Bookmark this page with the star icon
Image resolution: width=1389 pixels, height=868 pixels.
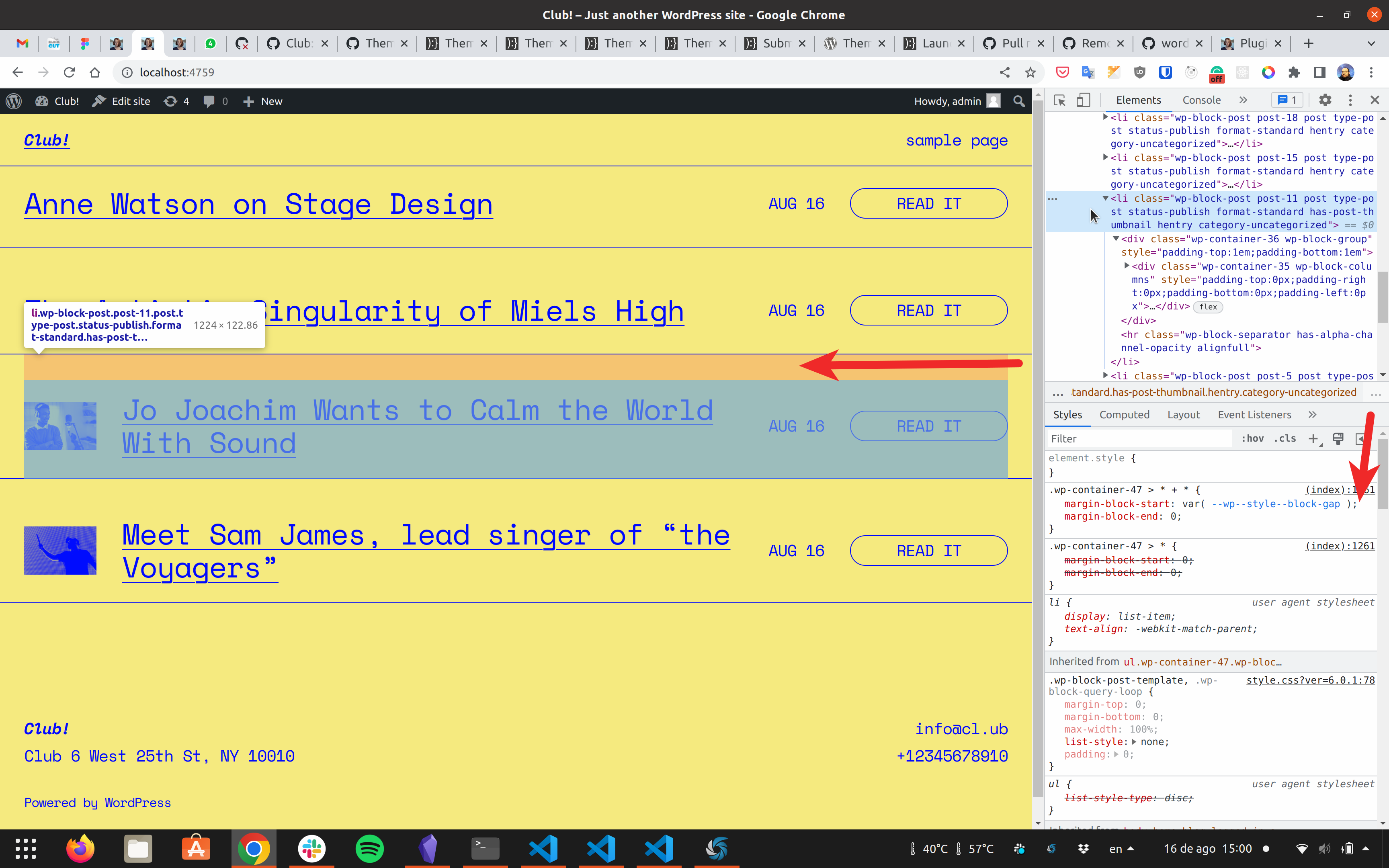click(1030, 72)
